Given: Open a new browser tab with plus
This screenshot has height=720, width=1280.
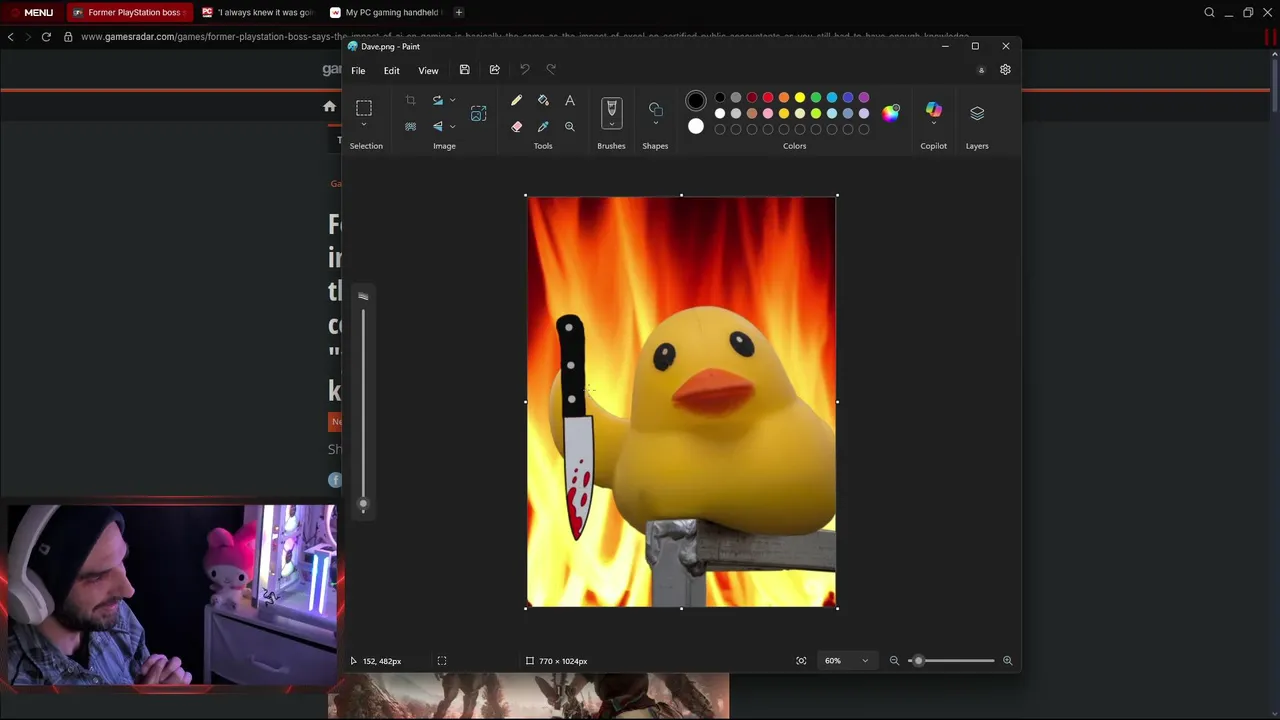Looking at the screenshot, I should [x=458, y=13].
